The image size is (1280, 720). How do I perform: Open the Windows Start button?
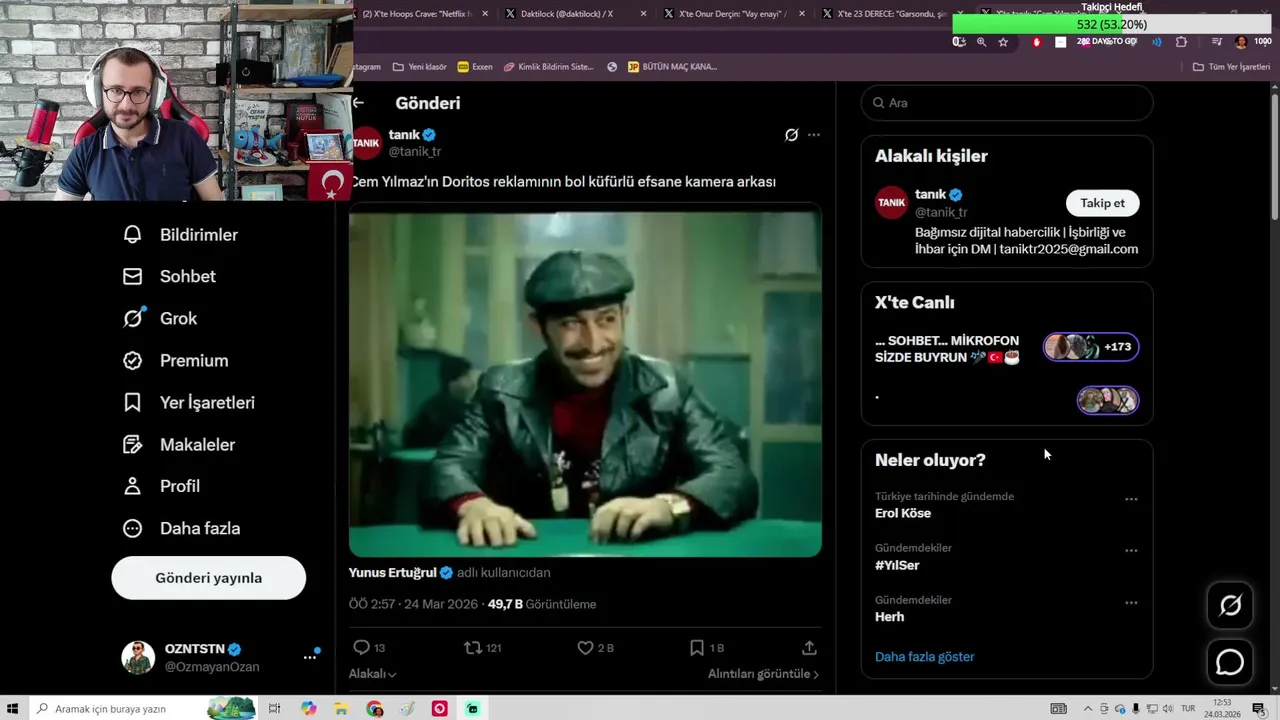14,708
